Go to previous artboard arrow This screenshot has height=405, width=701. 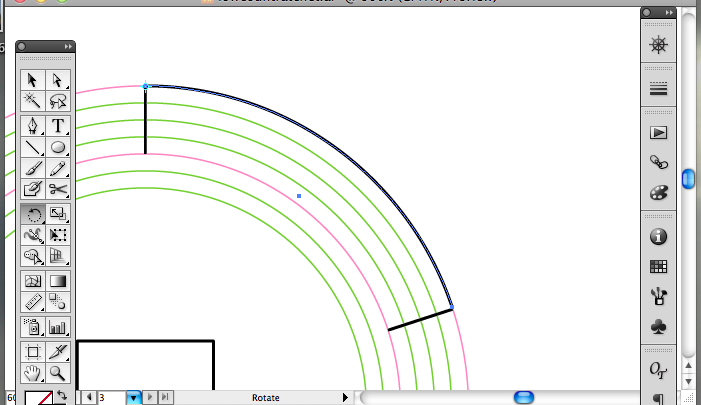point(89,397)
